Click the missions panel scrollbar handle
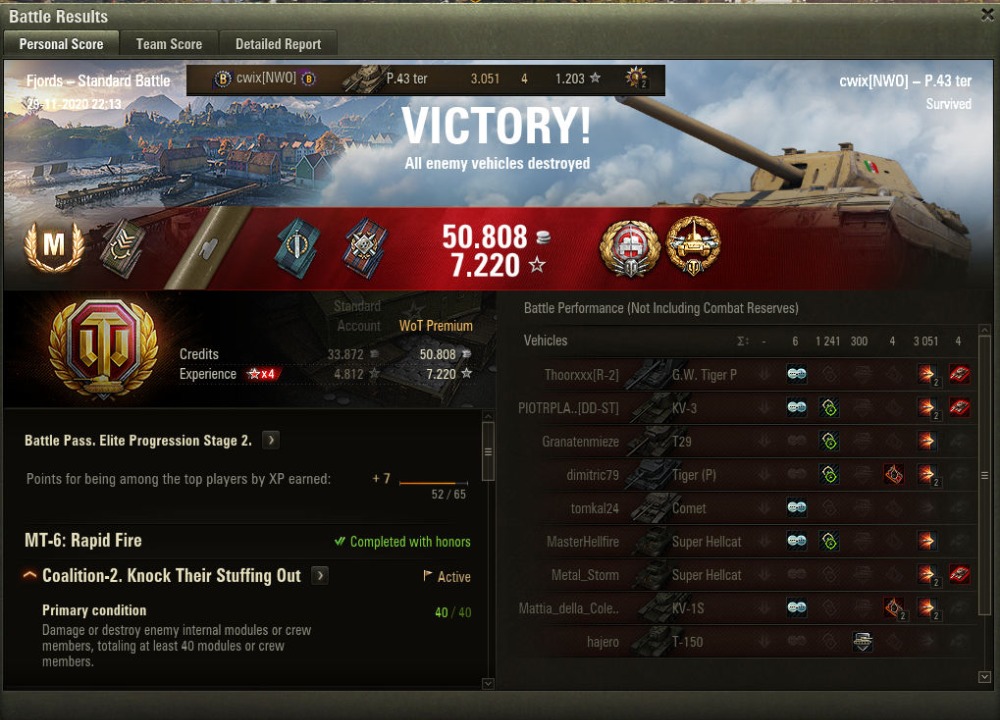The height and width of the screenshot is (720, 1000). [x=488, y=452]
